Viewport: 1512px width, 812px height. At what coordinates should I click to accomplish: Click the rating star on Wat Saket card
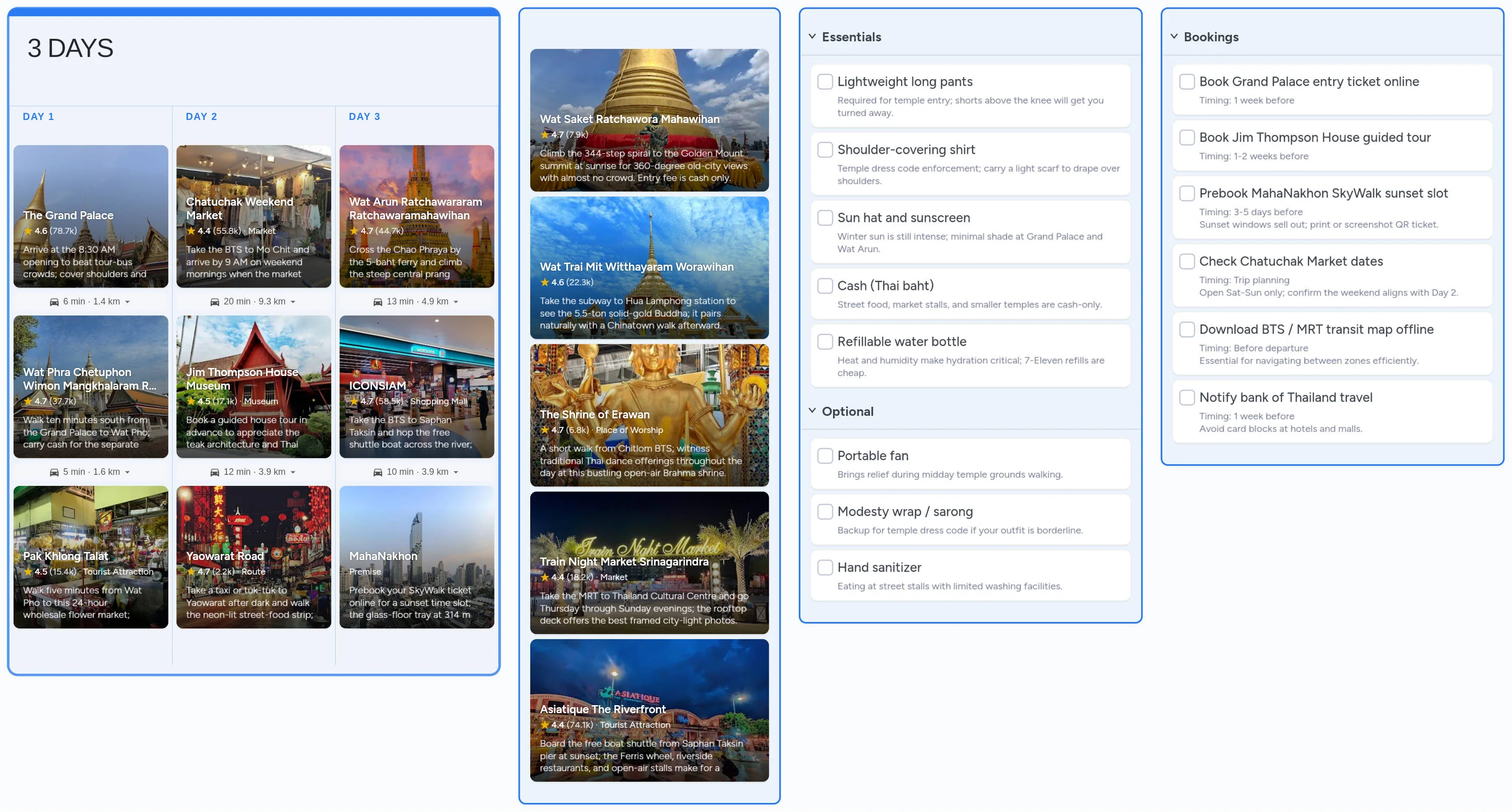[545, 135]
